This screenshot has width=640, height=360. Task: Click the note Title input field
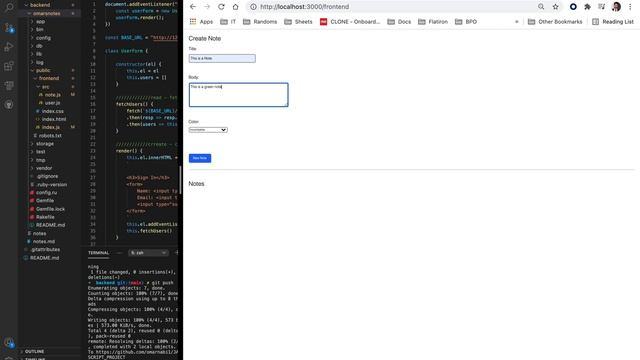coord(222,58)
